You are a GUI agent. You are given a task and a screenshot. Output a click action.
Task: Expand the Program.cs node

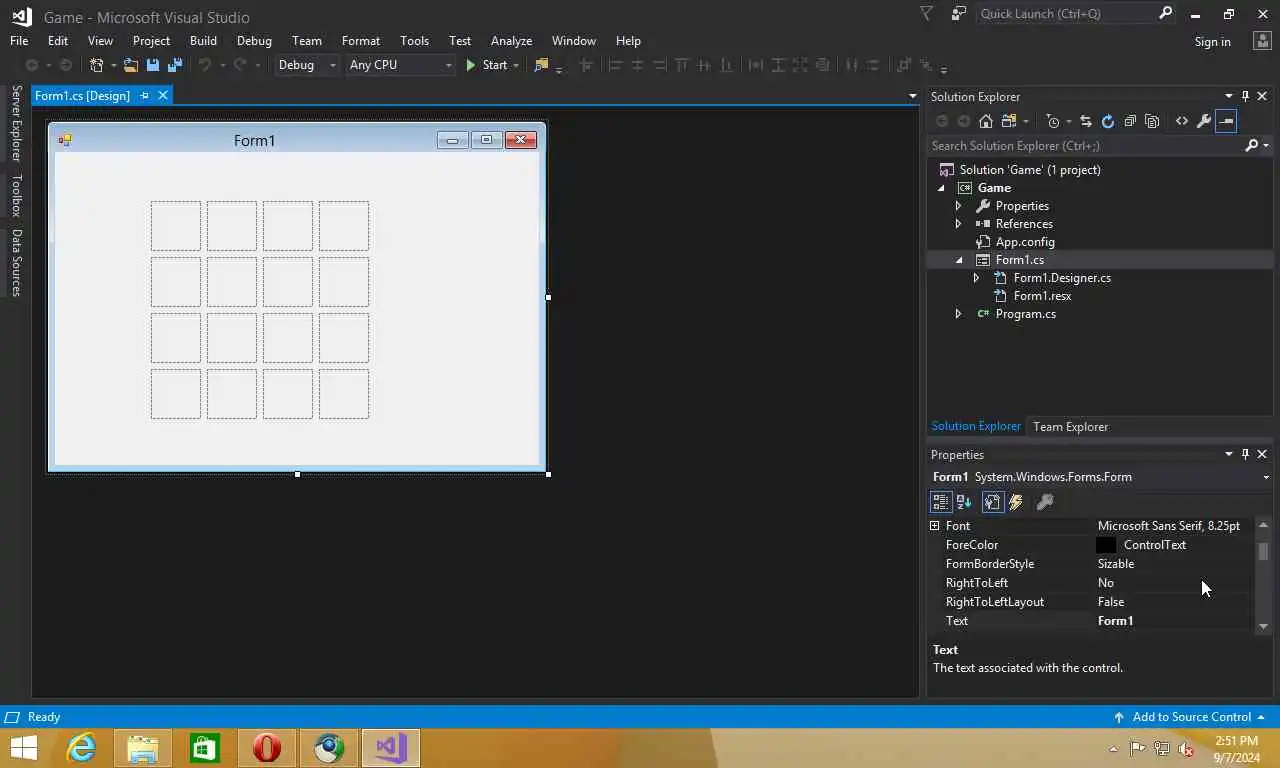tap(958, 314)
